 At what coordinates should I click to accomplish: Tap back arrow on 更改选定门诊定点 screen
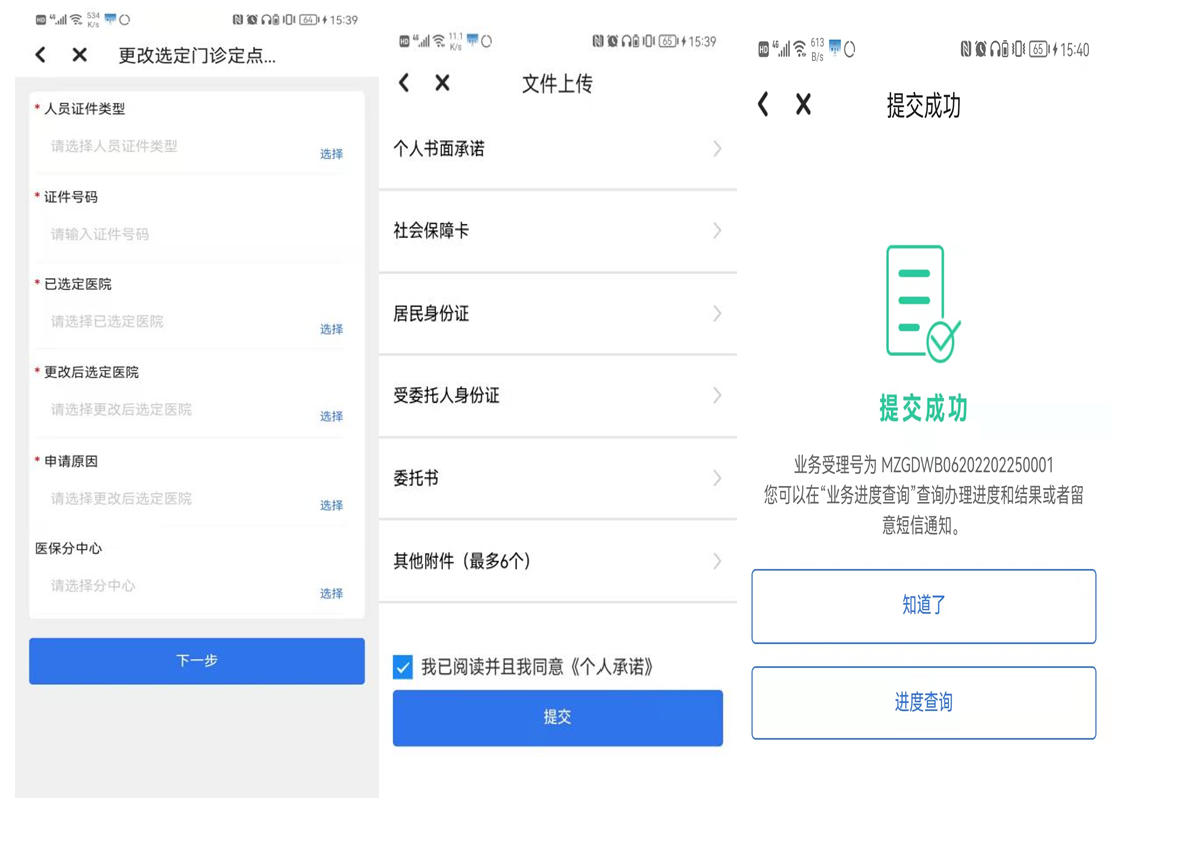[41, 55]
